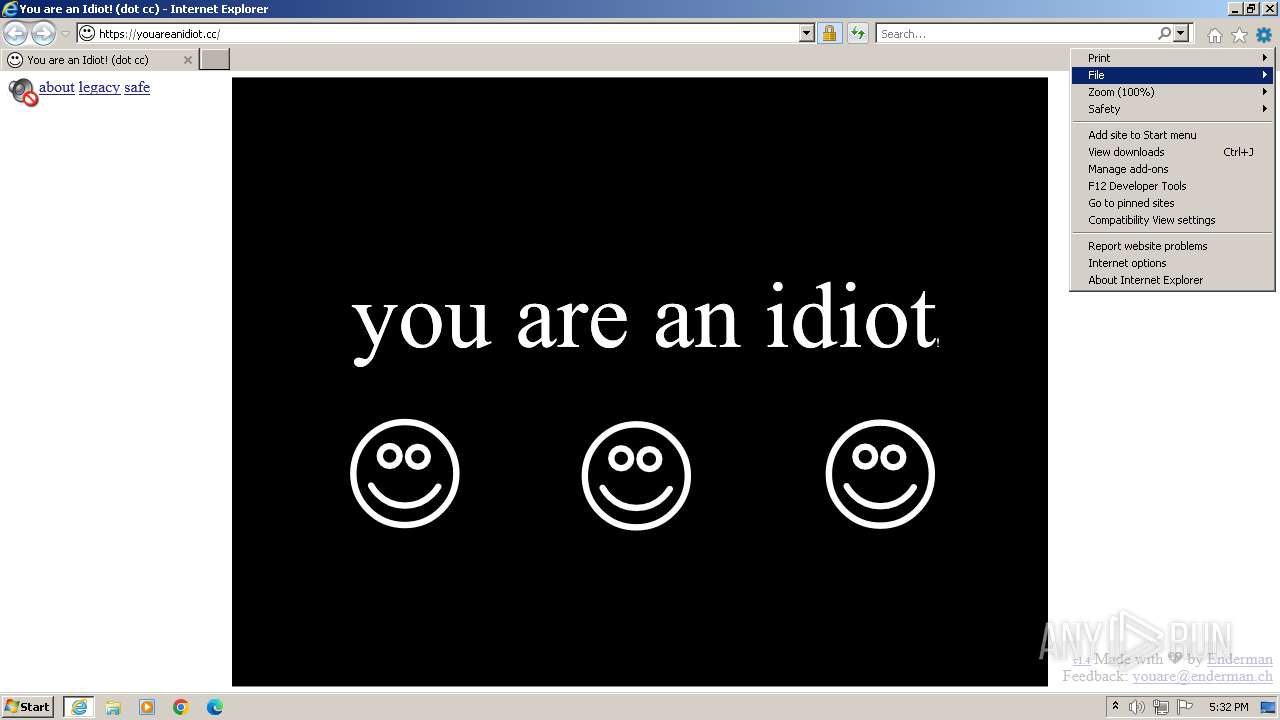1280x720 pixels.
Task: Click the Internet Explorer title bar logo
Action: pos(10,9)
